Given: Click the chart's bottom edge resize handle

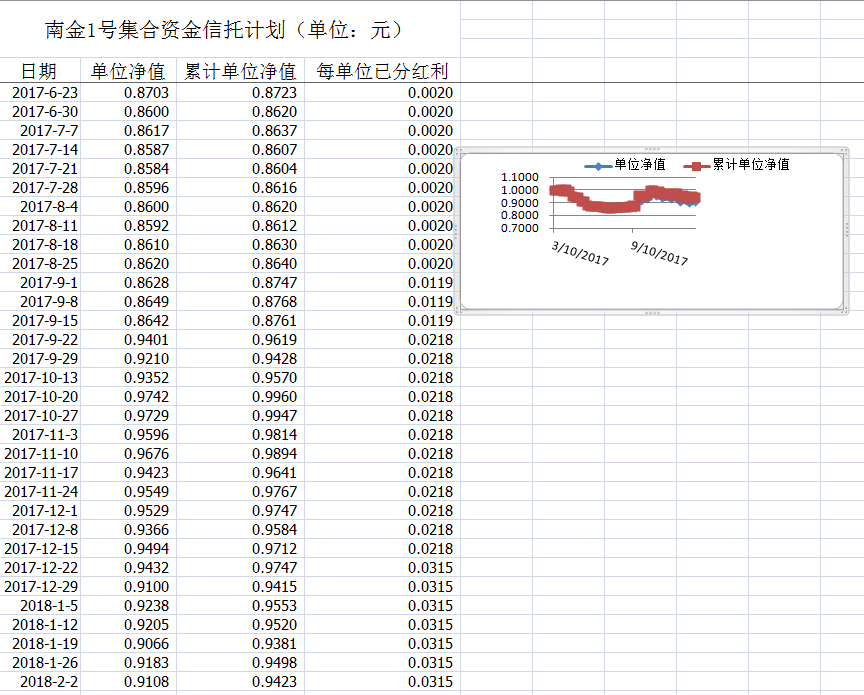Looking at the screenshot, I should [x=652, y=313].
